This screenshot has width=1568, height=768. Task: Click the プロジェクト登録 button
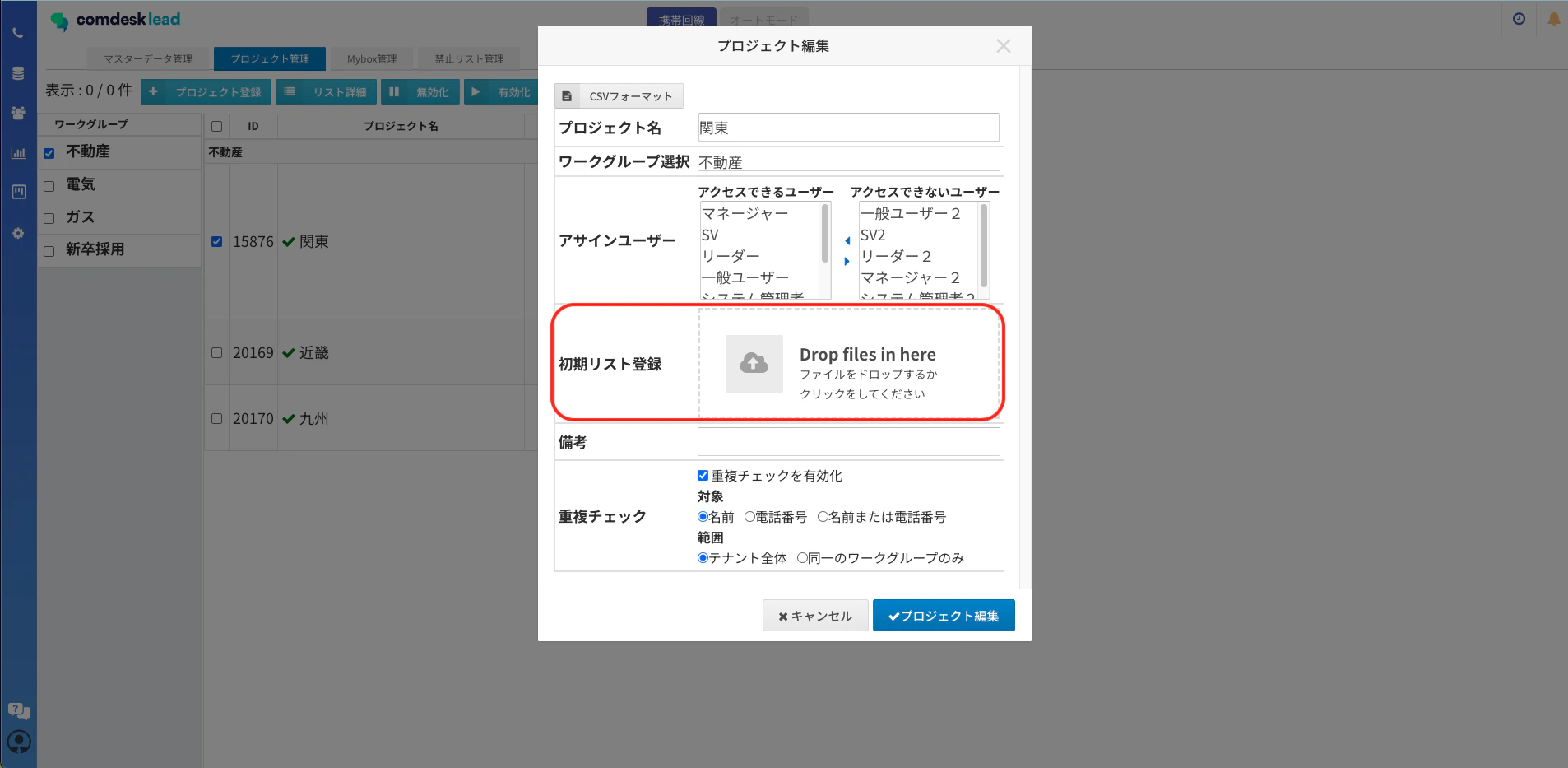206,92
